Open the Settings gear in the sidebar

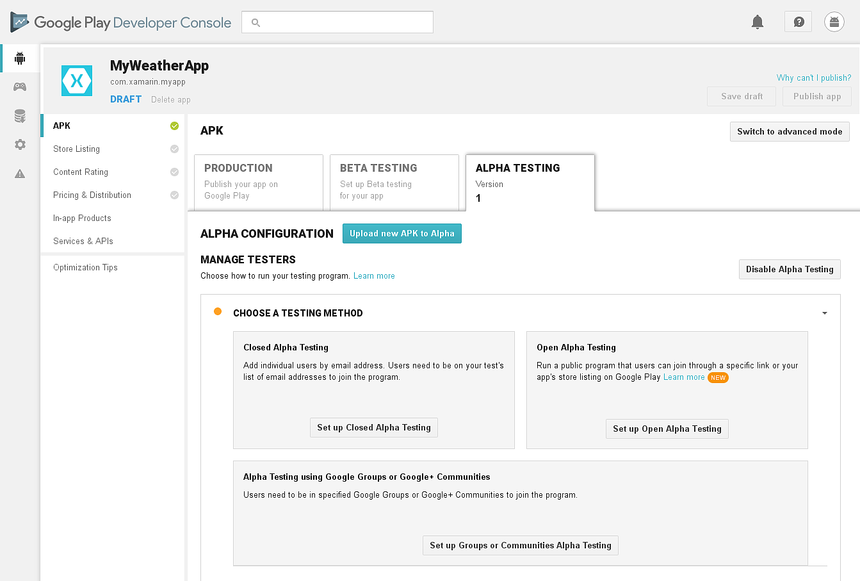pyautogui.click(x=19, y=144)
